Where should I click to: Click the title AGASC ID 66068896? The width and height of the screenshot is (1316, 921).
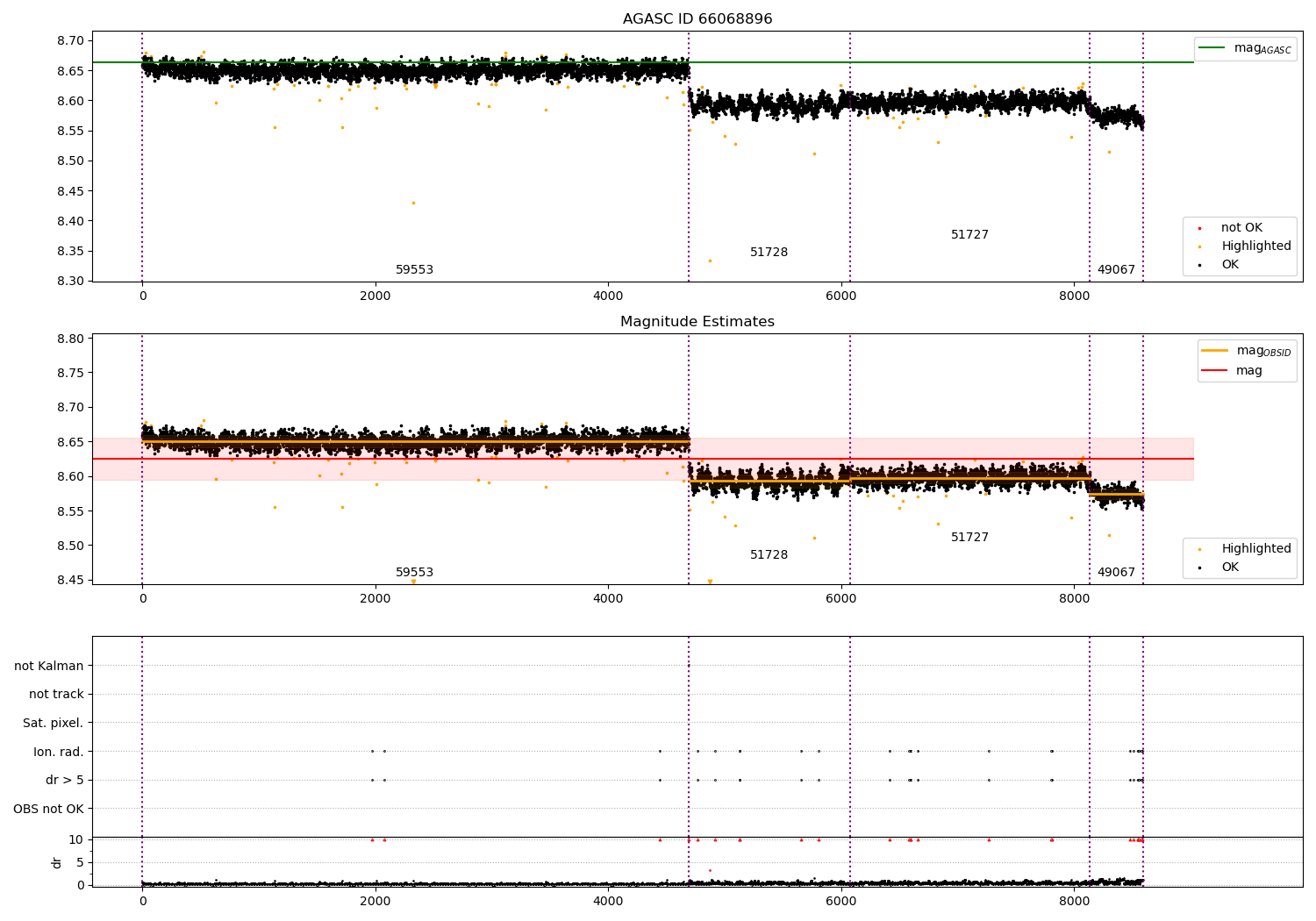pos(697,19)
